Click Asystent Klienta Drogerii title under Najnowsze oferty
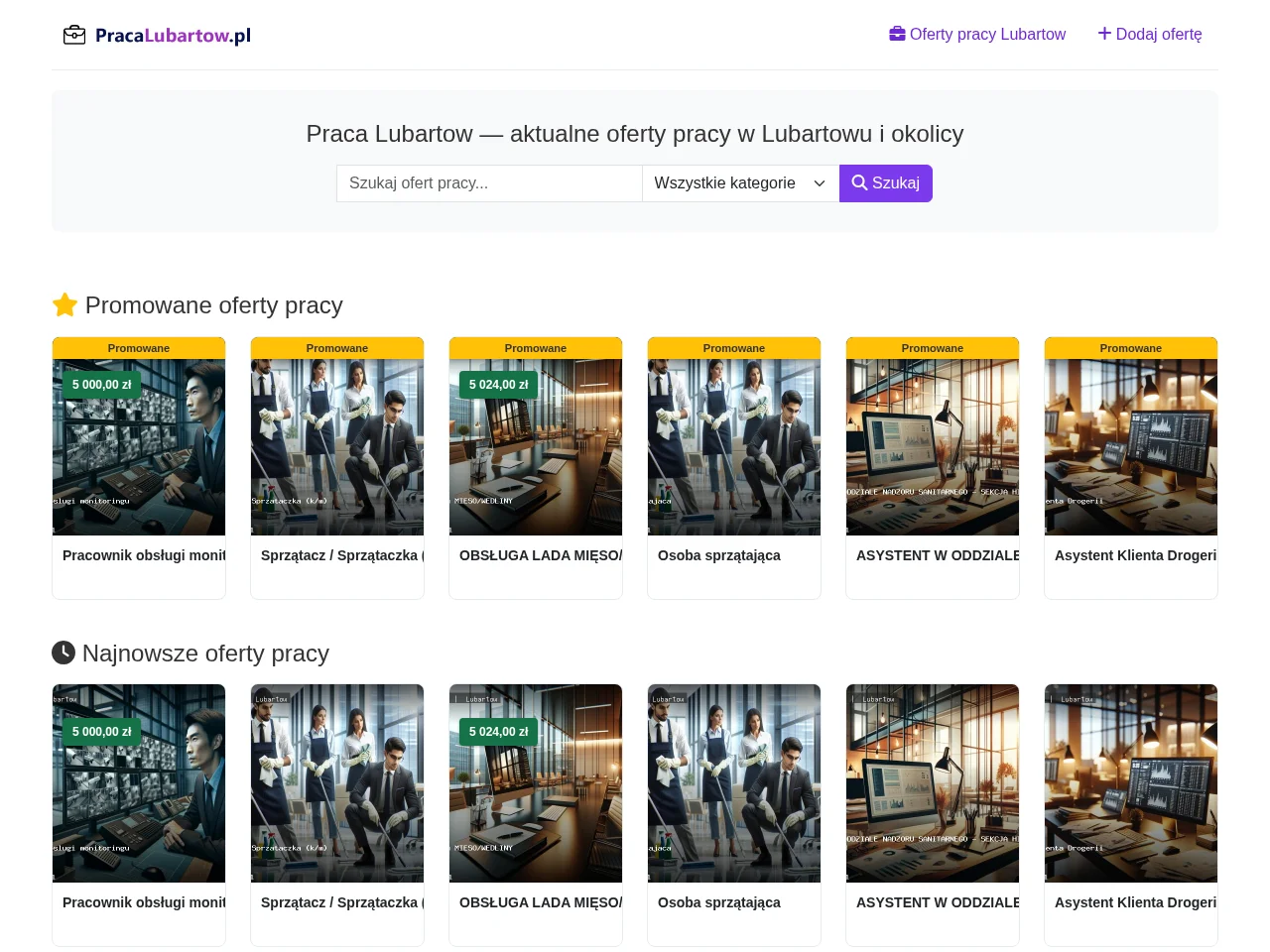This screenshot has width=1270, height=952. coord(1136,902)
